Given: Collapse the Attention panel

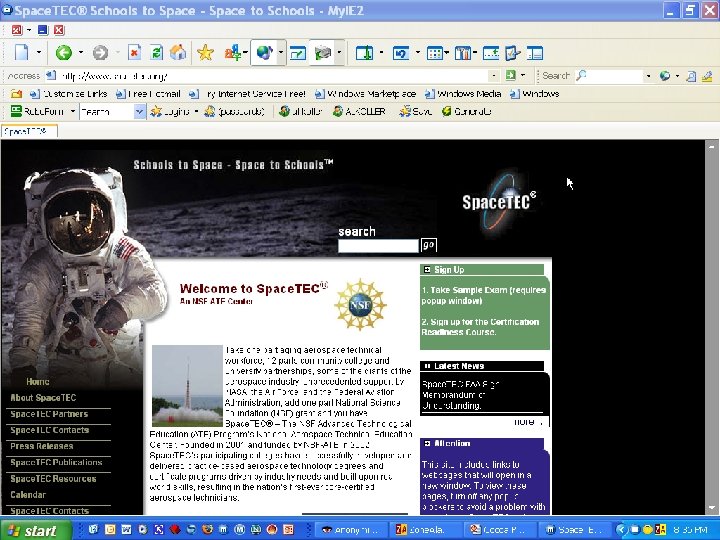Looking at the screenshot, I should (x=427, y=443).
